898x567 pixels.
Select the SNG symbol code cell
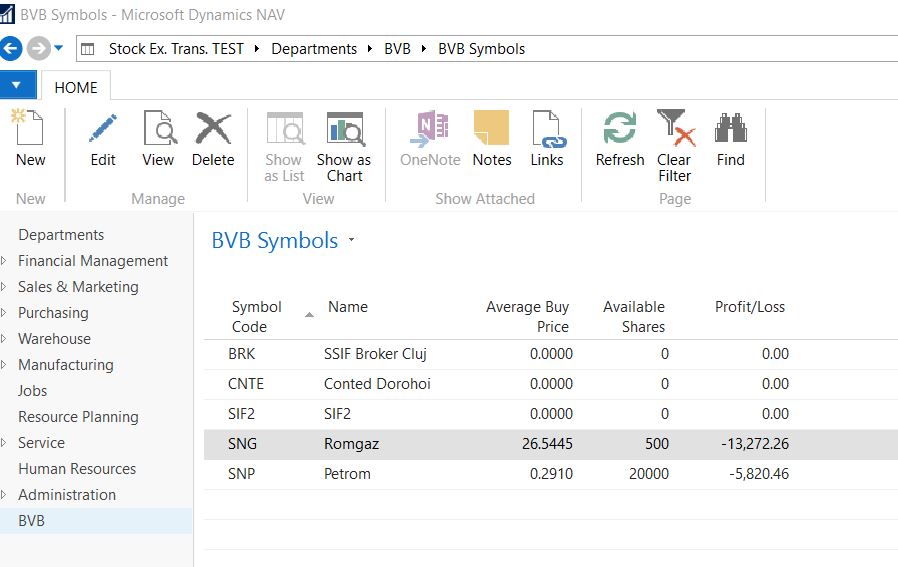tap(242, 444)
